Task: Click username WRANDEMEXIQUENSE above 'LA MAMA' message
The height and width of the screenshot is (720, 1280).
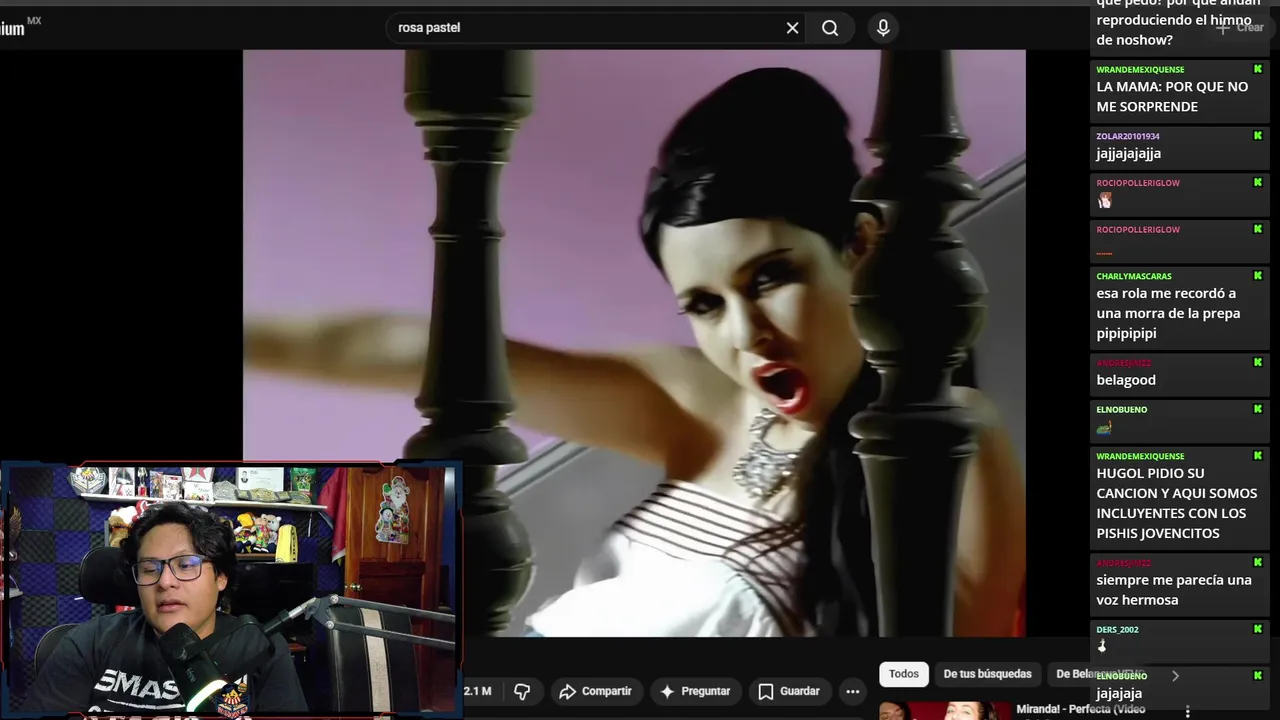Action: 1140,69
